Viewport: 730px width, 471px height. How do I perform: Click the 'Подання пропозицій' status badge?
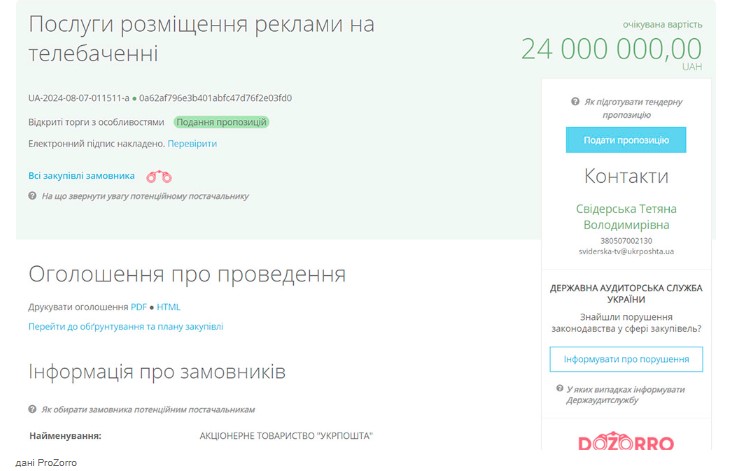pyautogui.click(x=221, y=122)
